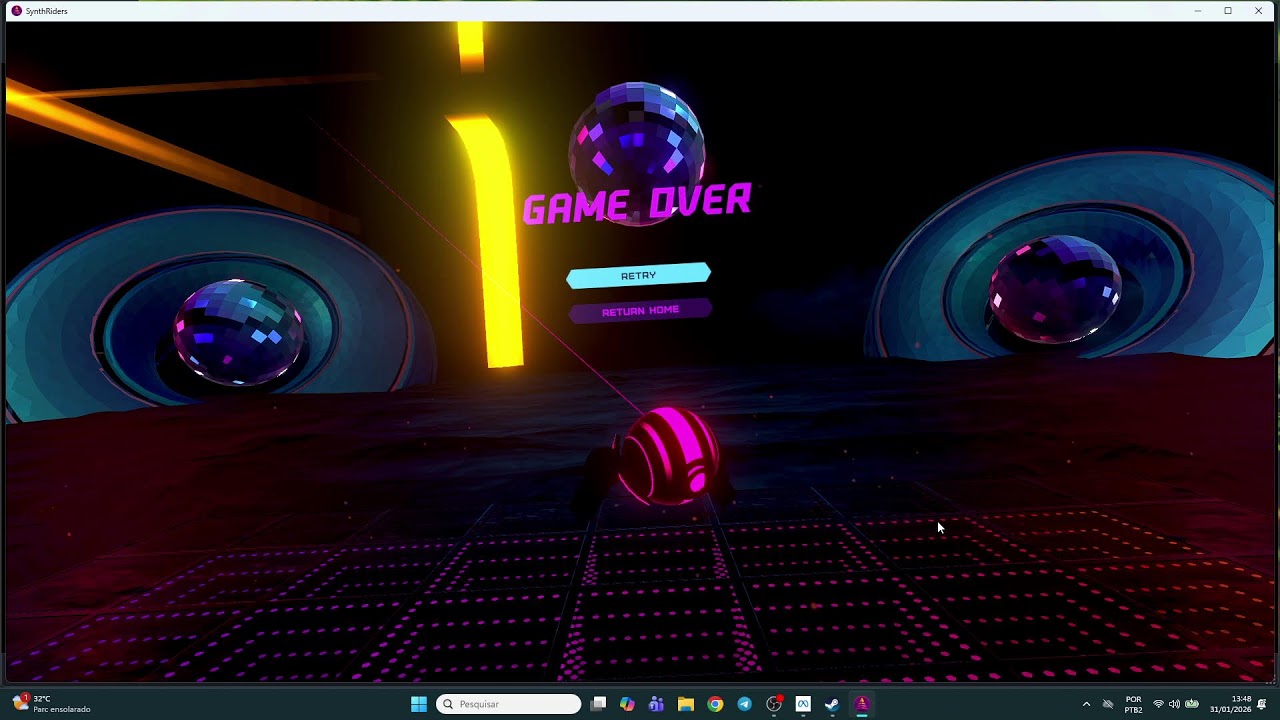Open the volume speaker tray icon
The width and height of the screenshot is (1280, 720).
[1174, 704]
